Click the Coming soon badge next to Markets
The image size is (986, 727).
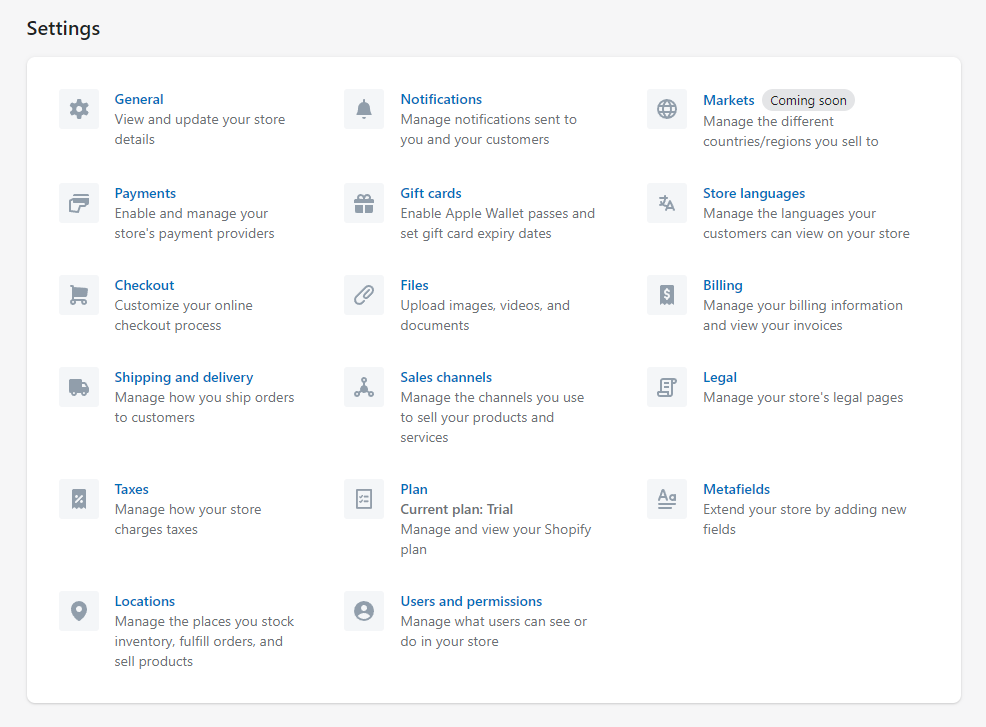click(x=808, y=100)
